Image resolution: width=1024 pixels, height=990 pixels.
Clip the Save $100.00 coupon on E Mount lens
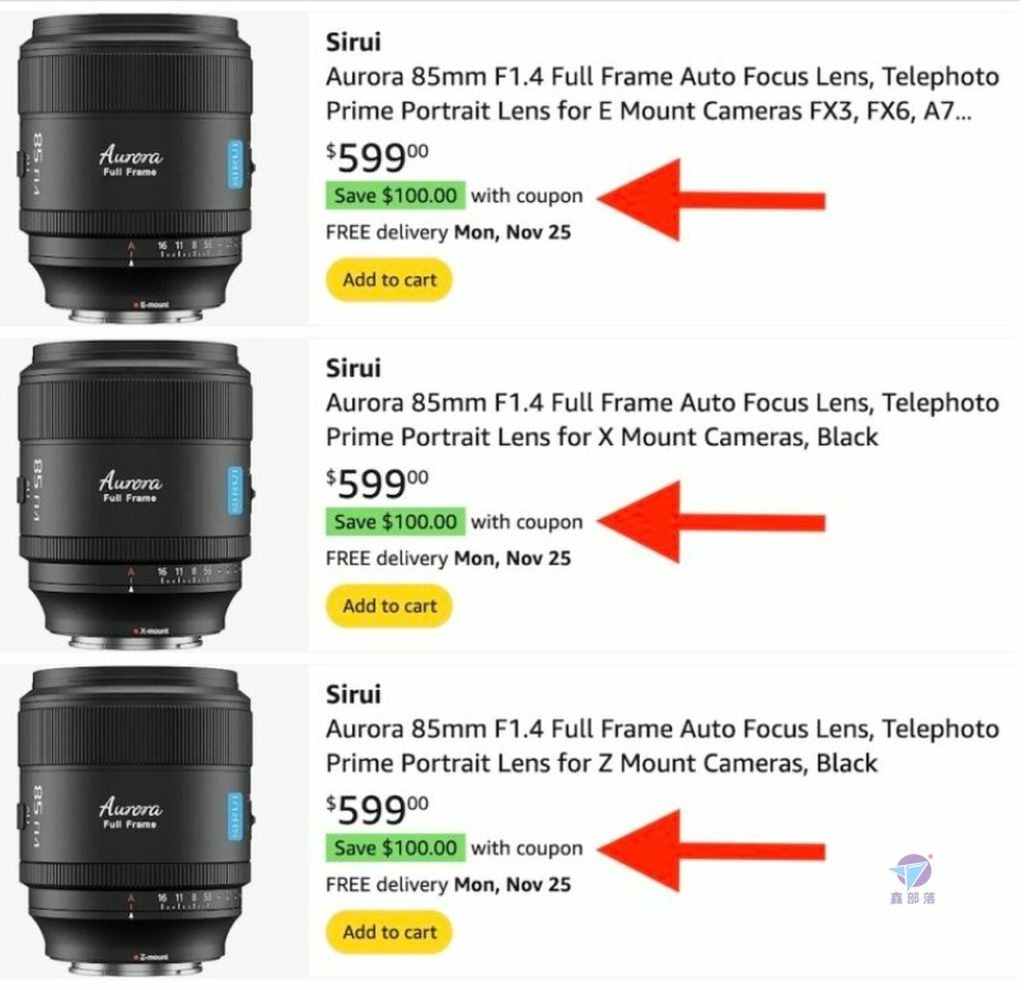(396, 195)
